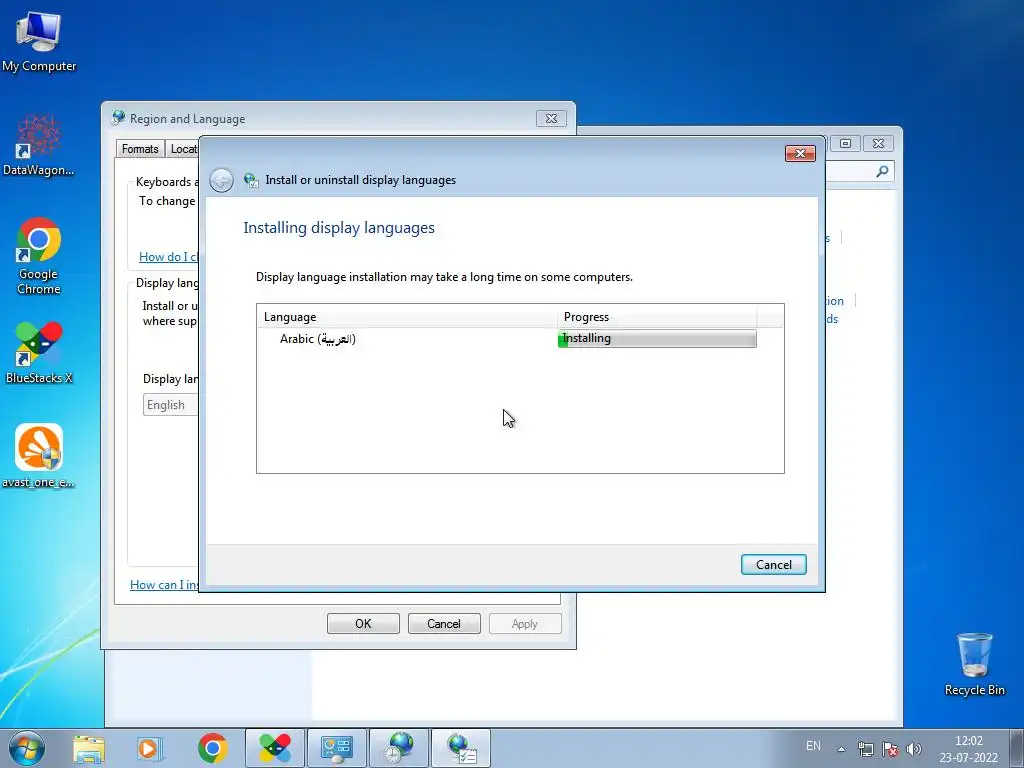Switch to Region and Language taskbar button
1024x768 pixels.
399,748
